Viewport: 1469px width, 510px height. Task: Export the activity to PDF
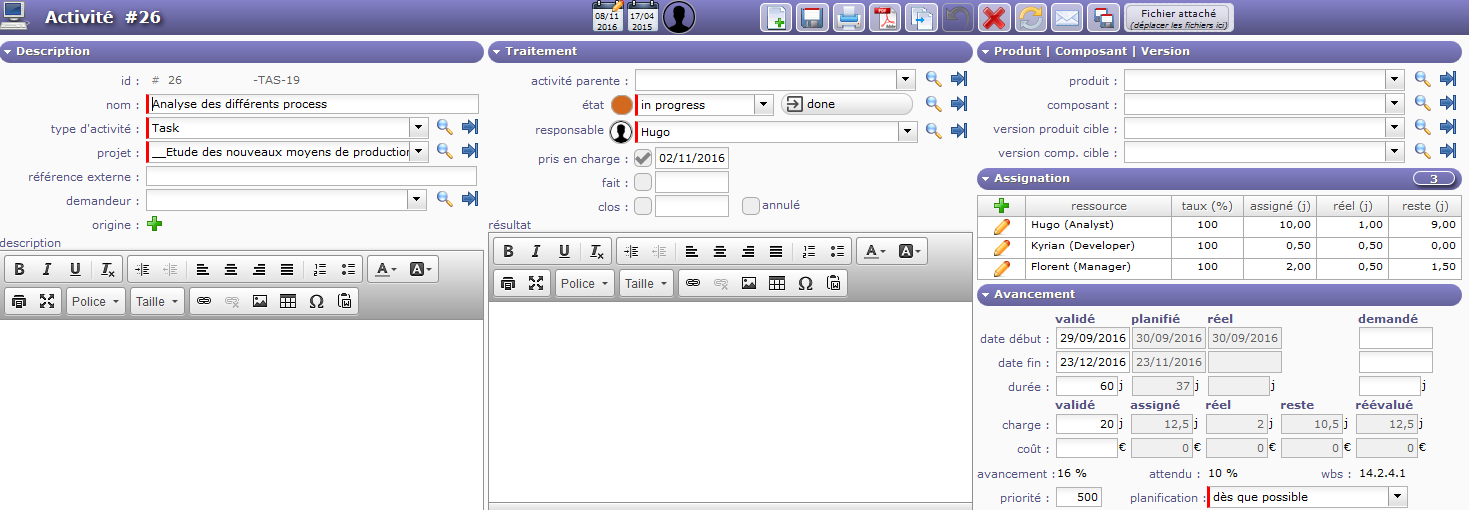coord(884,18)
